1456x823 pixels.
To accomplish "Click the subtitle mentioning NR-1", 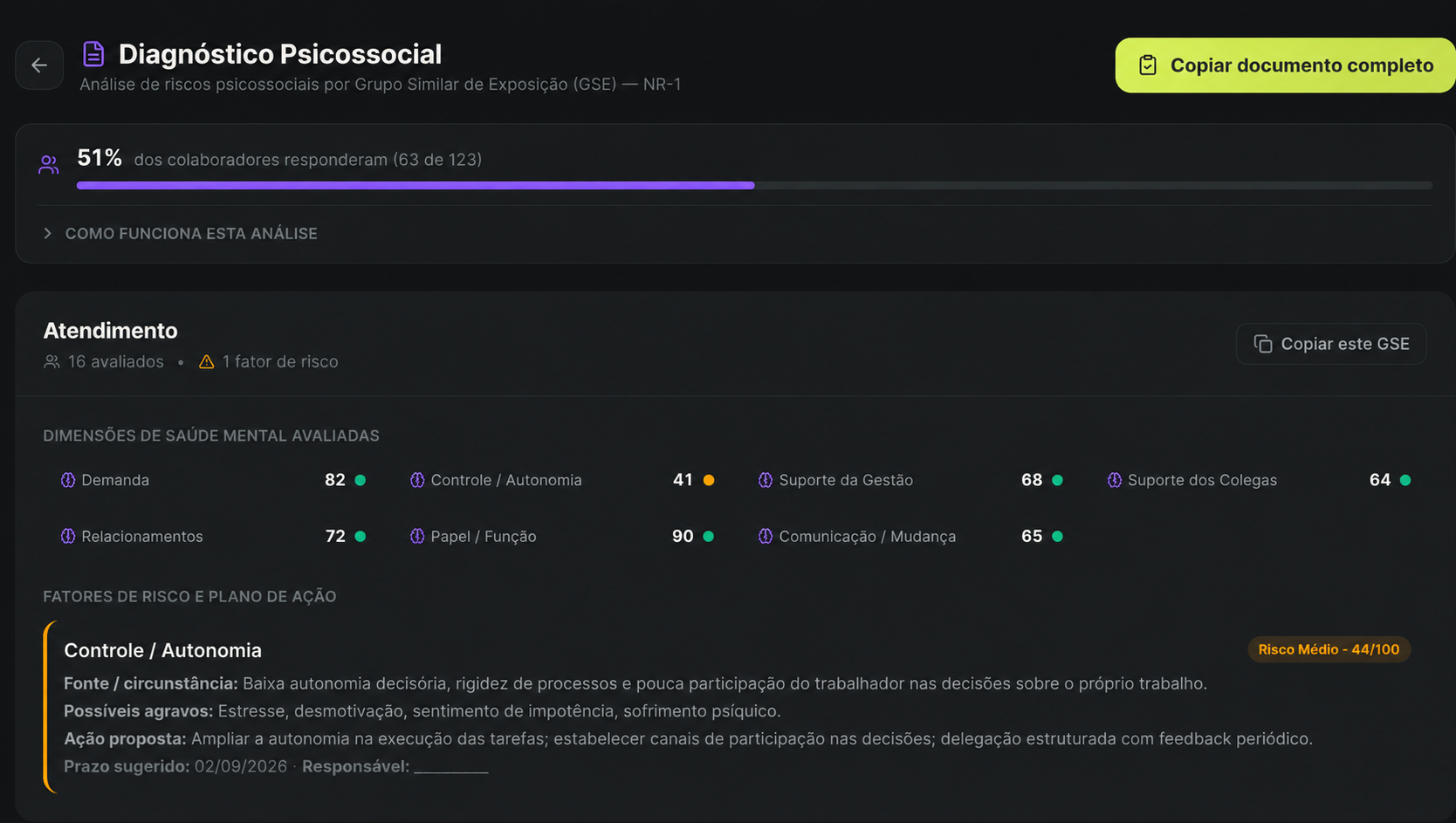I will click(381, 85).
